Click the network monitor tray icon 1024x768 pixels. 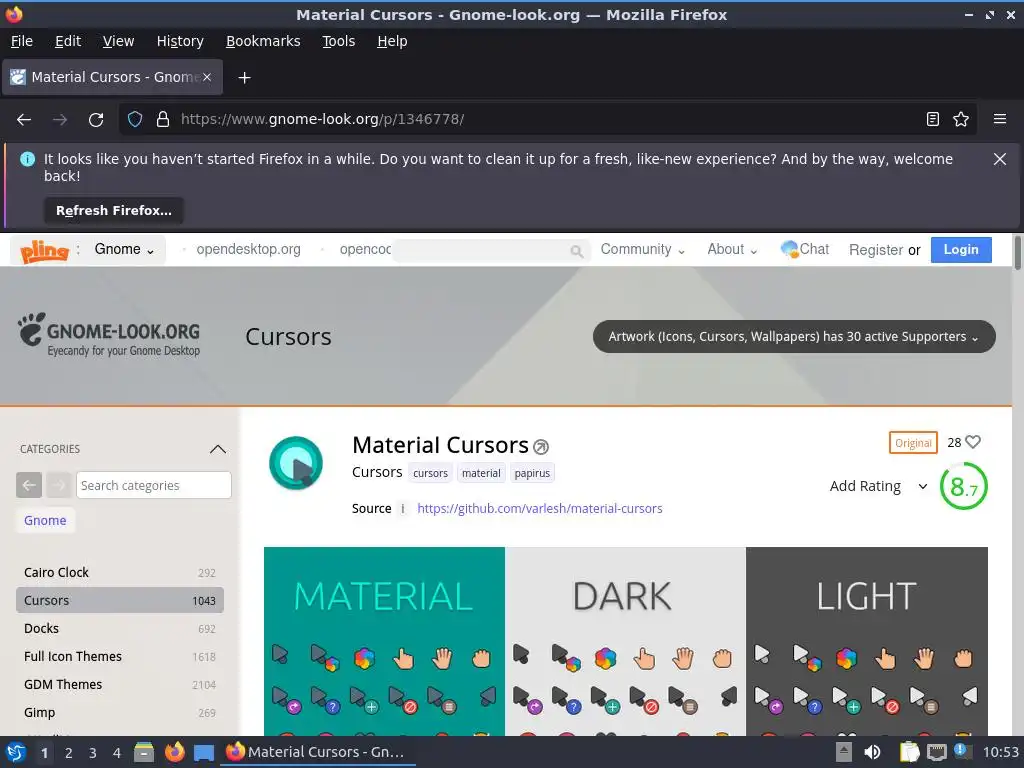click(x=936, y=752)
